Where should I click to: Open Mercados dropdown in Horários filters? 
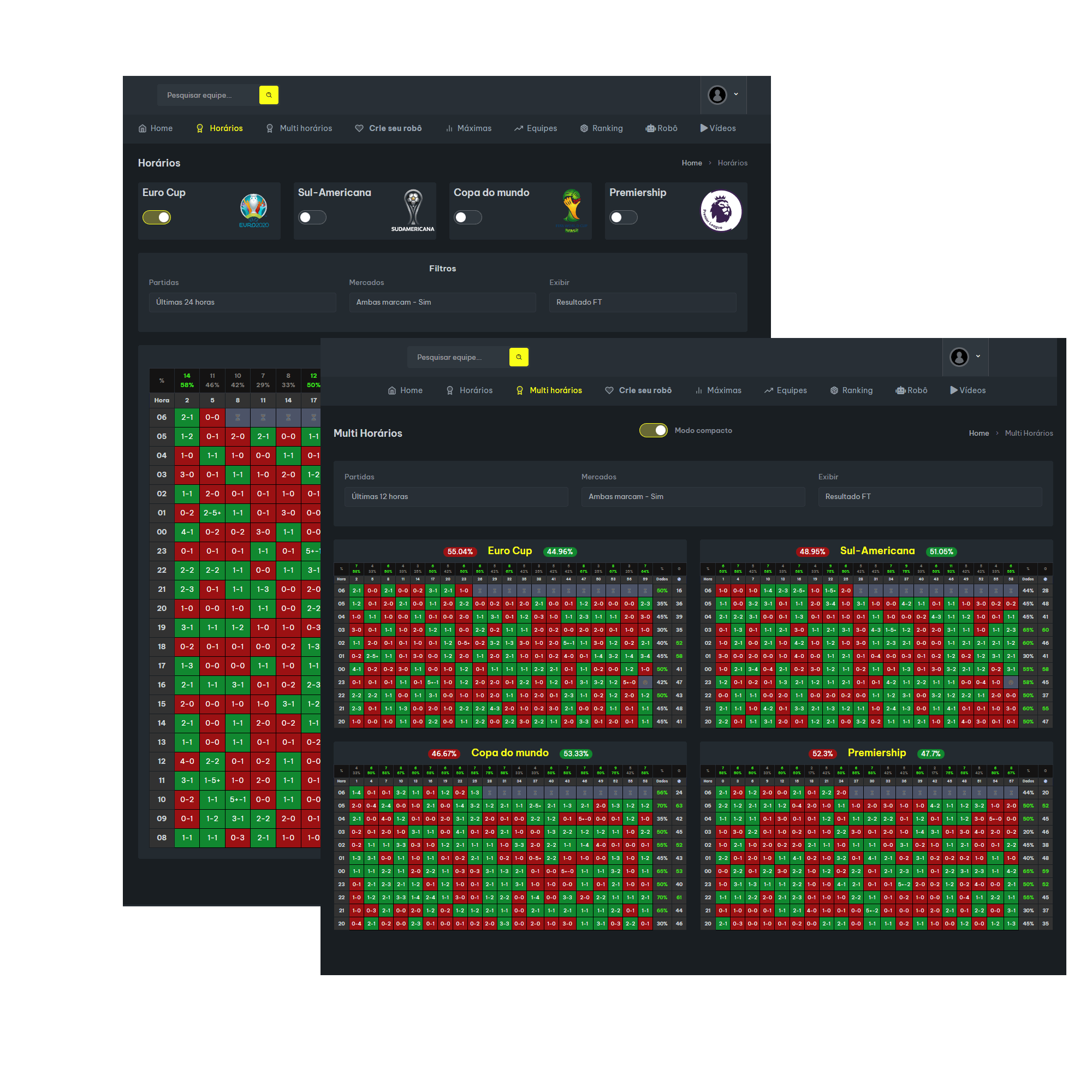coord(443,302)
